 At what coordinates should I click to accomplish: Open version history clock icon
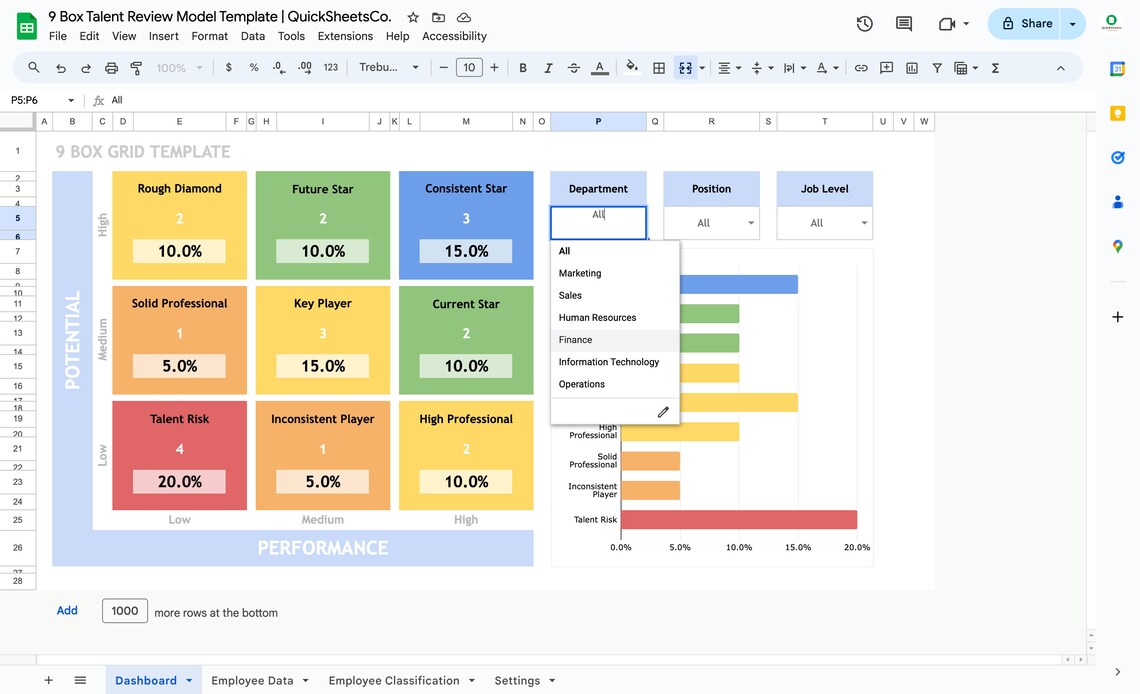click(x=864, y=23)
